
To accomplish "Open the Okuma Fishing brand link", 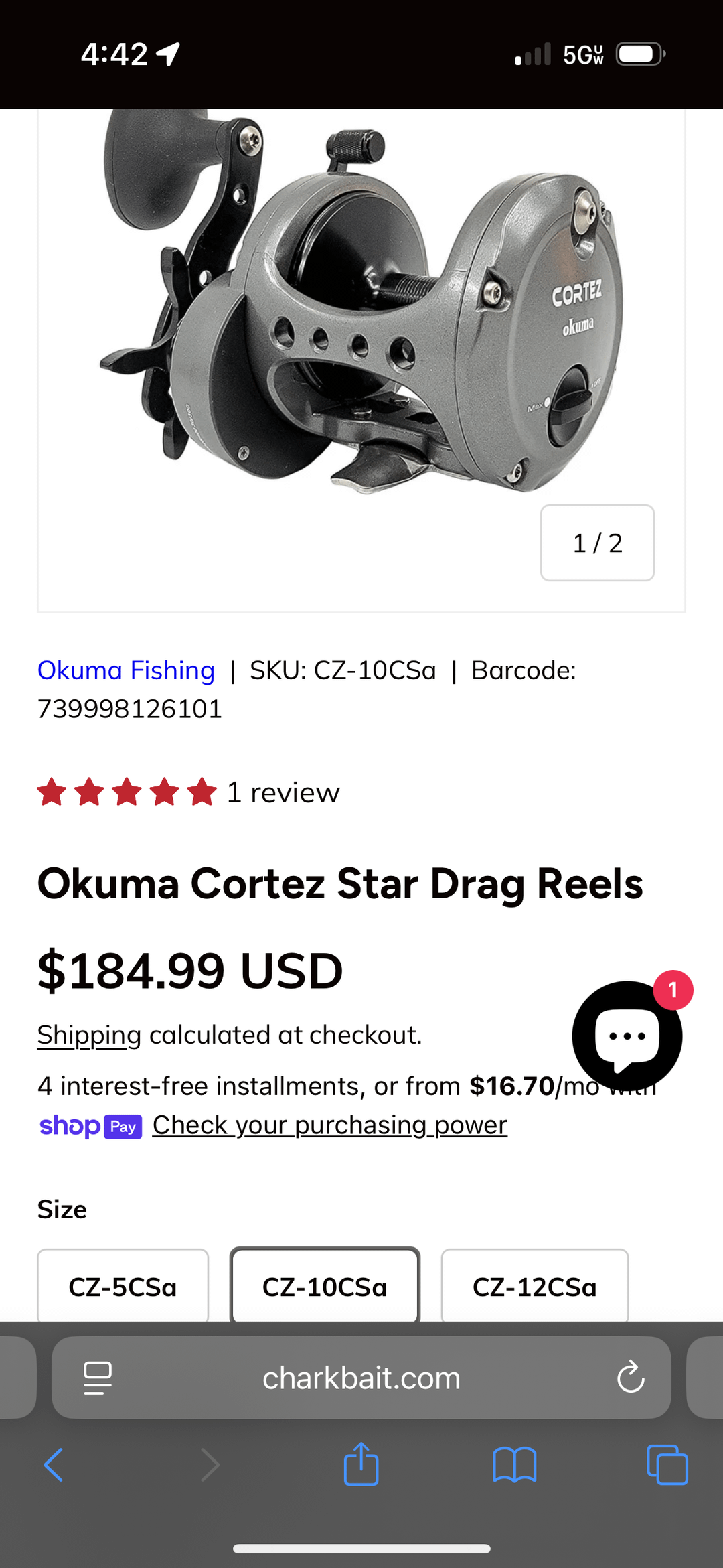I will 126,670.
